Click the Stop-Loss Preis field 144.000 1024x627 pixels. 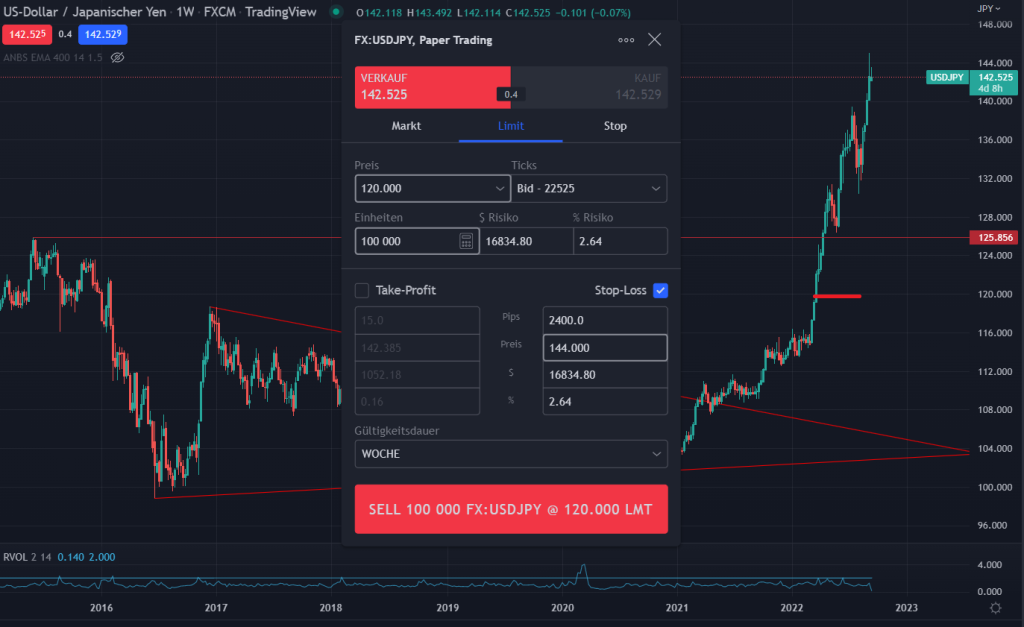point(604,347)
